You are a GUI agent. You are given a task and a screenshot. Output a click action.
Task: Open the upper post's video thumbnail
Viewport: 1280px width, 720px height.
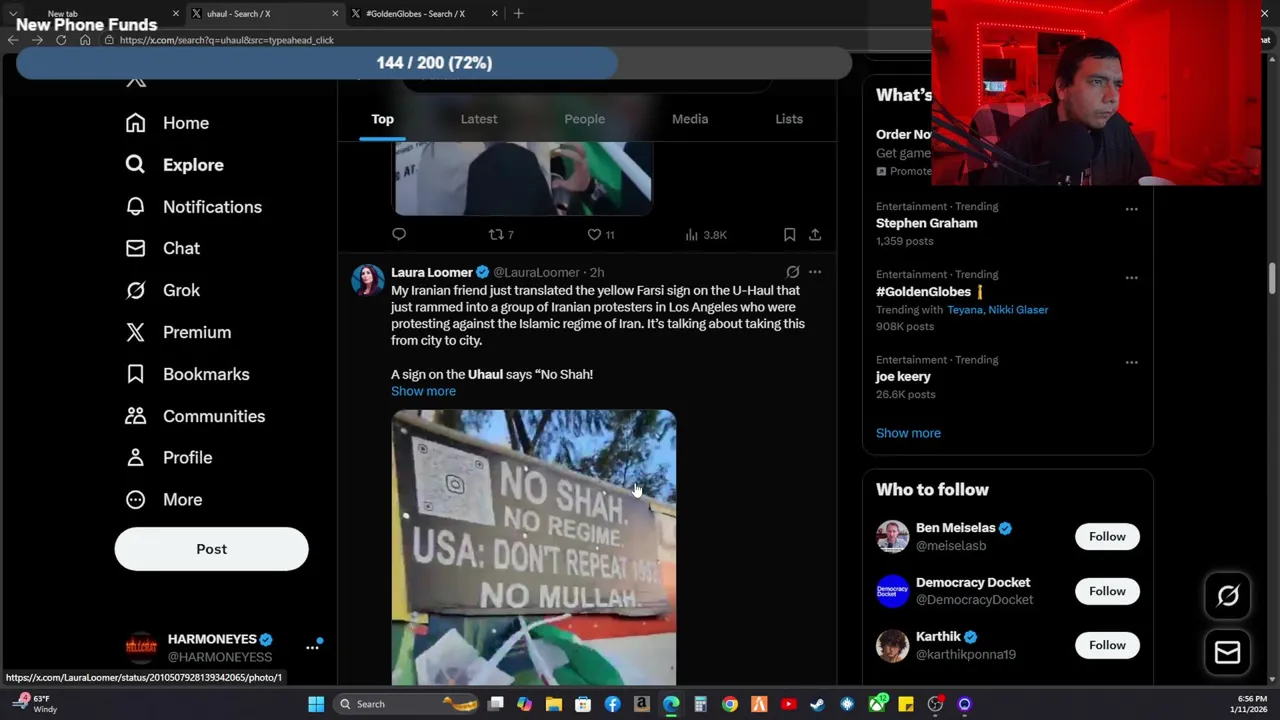tap(523, 178)
